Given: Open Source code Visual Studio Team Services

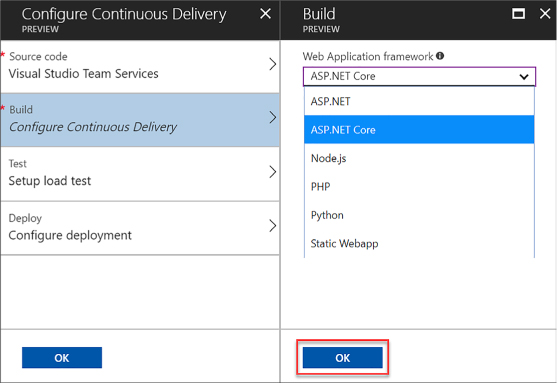Looking at the screenshot, I should coord(140,66).
